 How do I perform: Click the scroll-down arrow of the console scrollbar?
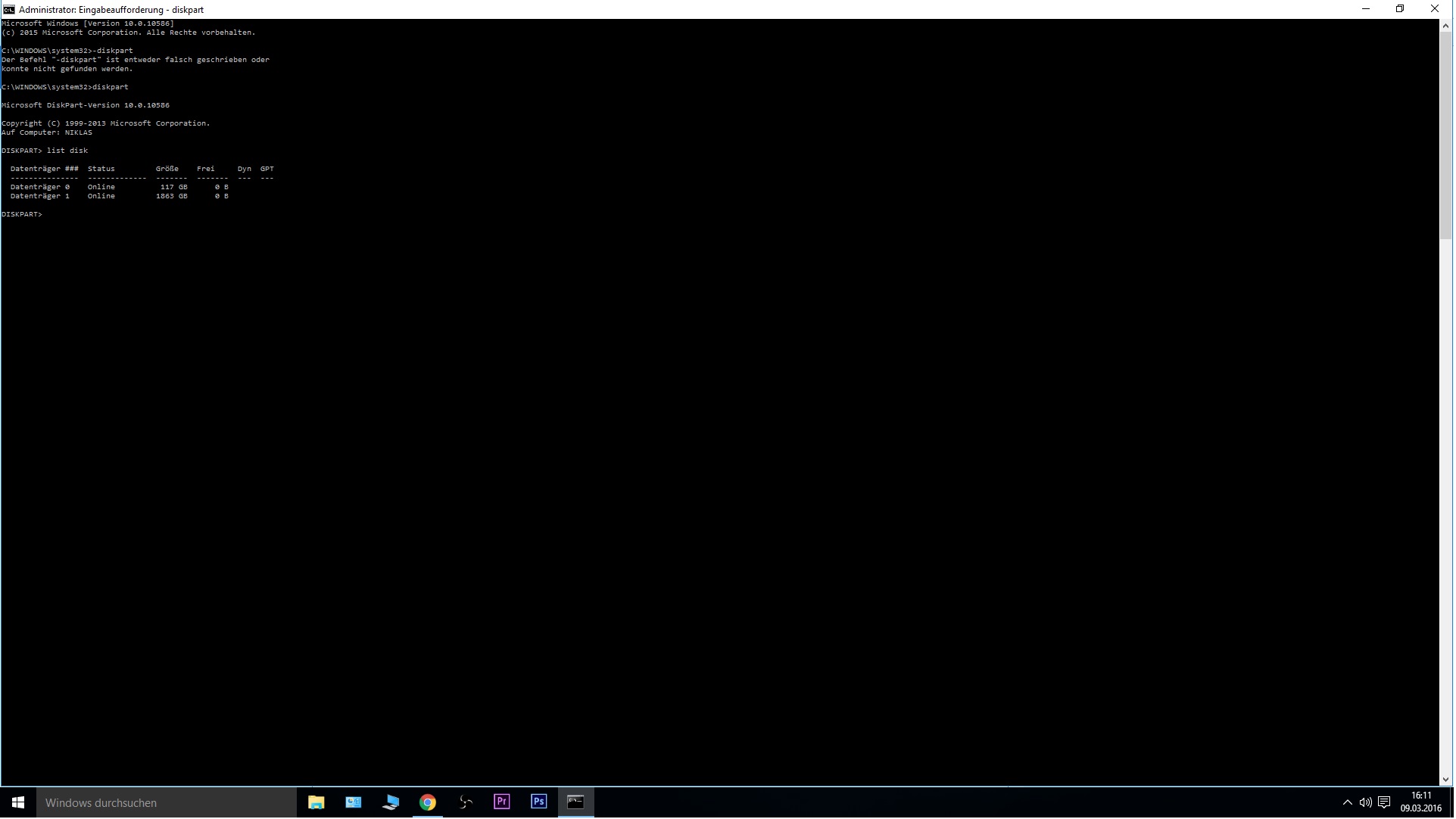pos(1446,780)
